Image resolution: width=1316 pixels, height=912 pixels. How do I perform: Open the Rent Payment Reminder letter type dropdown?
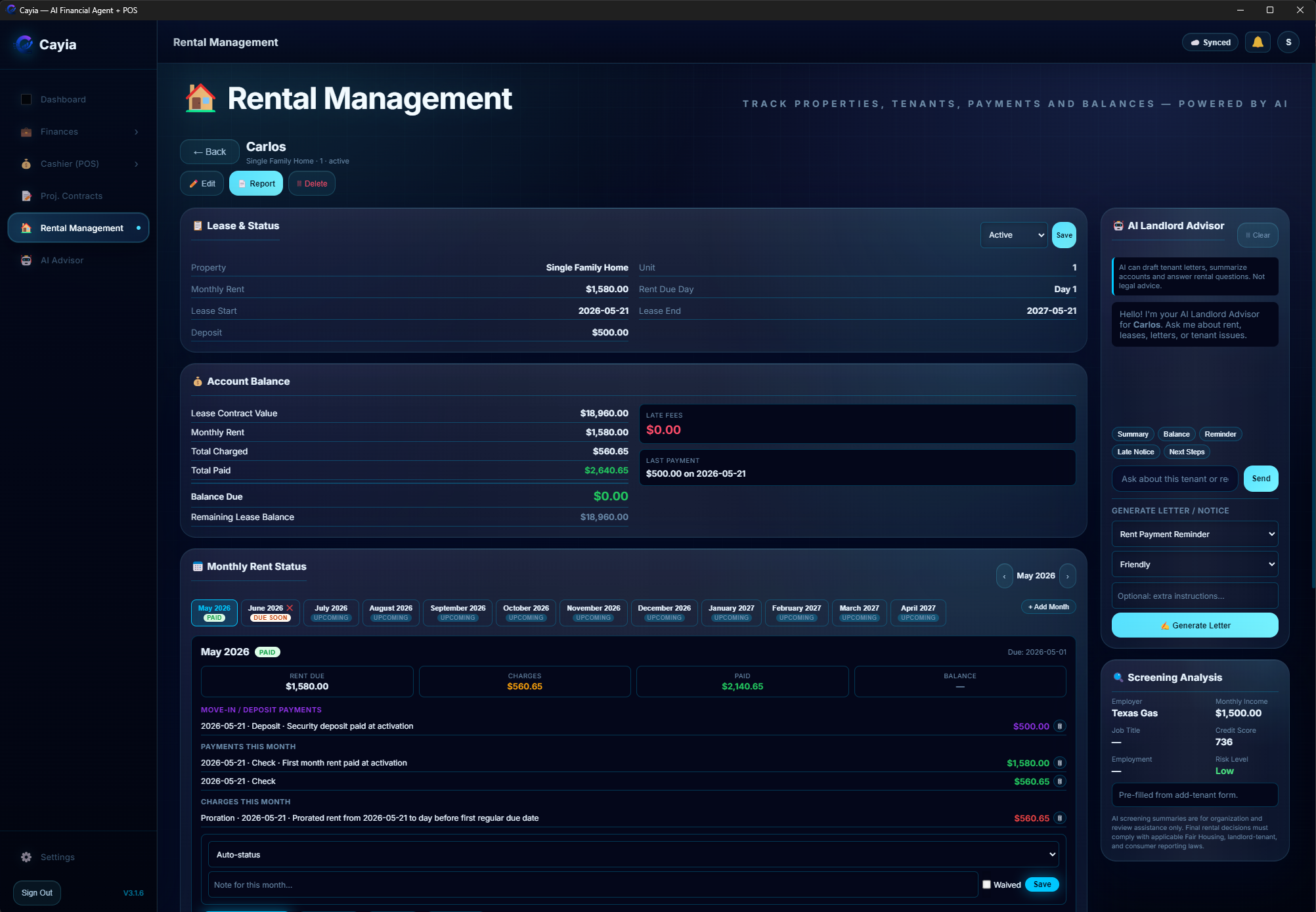coord(1195,534)
